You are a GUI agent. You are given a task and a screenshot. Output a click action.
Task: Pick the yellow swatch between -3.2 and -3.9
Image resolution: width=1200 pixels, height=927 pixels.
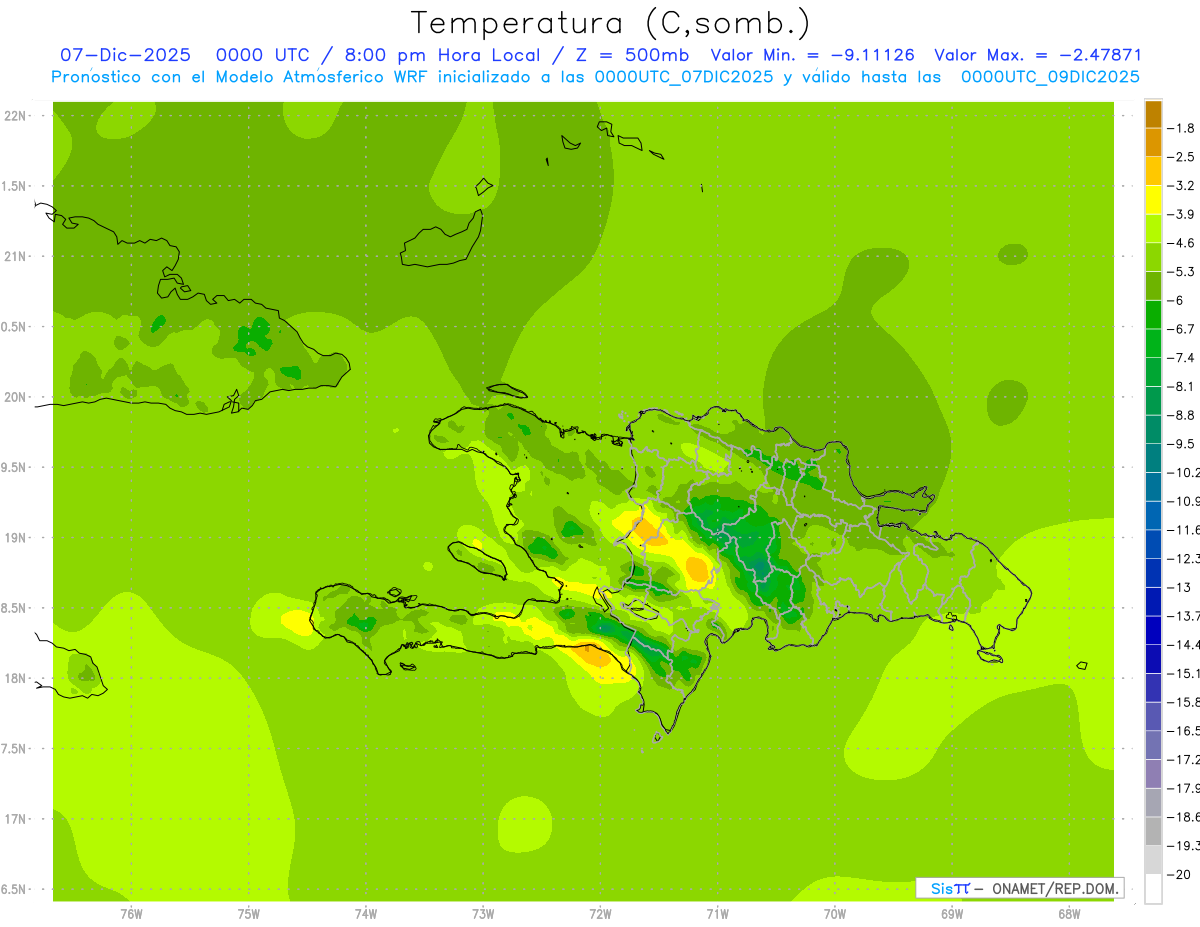(x=1153, y=200)
